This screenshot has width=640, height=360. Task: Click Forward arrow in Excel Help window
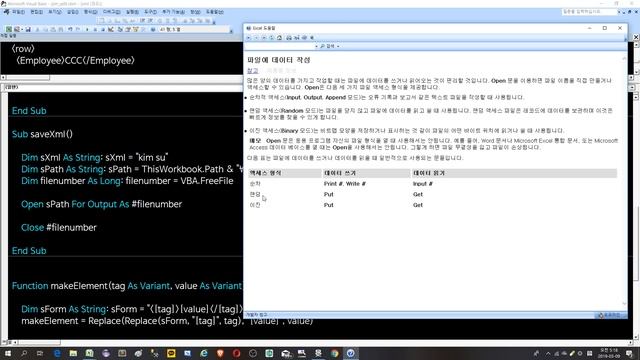[256, 38]
